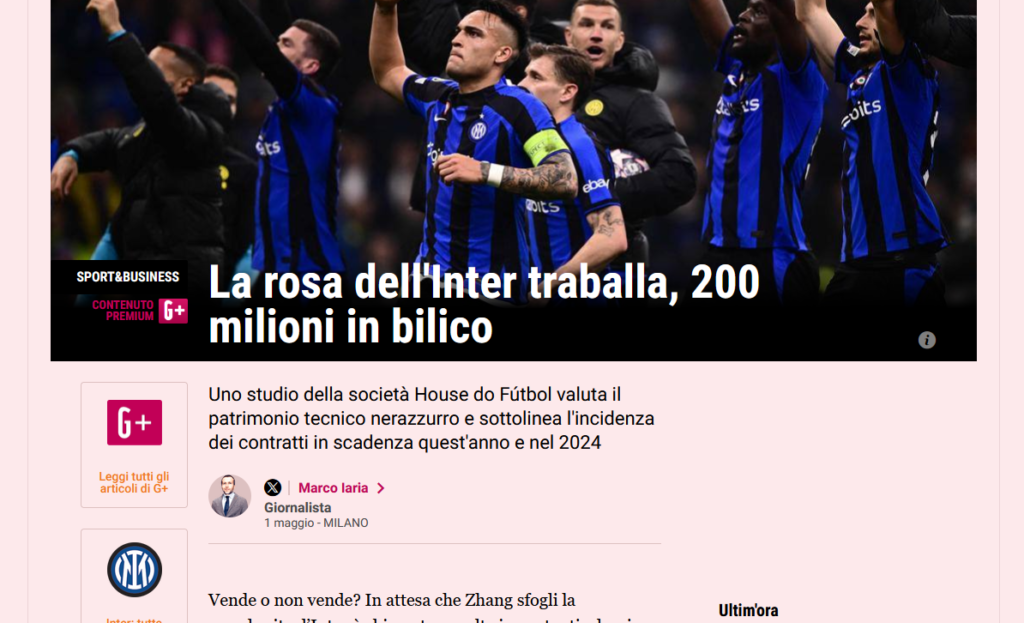1024x623 pixels.
Task: Open Marco Iaria author link
Action: 333,488
